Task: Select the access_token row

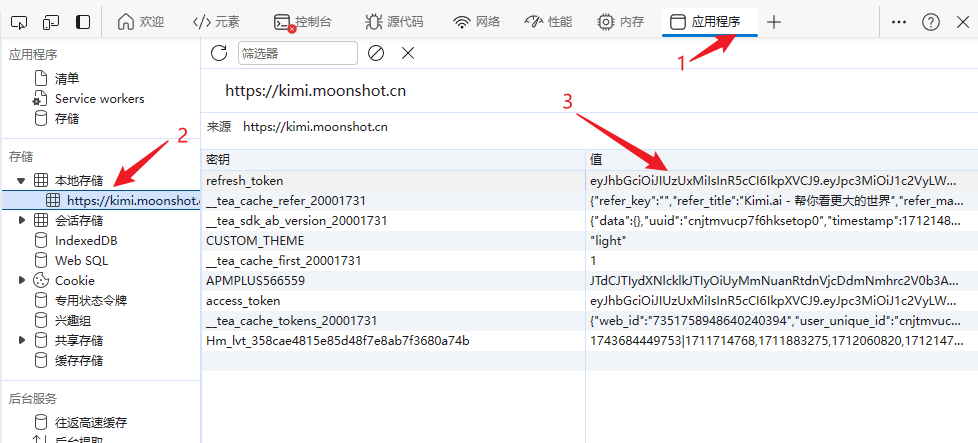Action: 392,301
